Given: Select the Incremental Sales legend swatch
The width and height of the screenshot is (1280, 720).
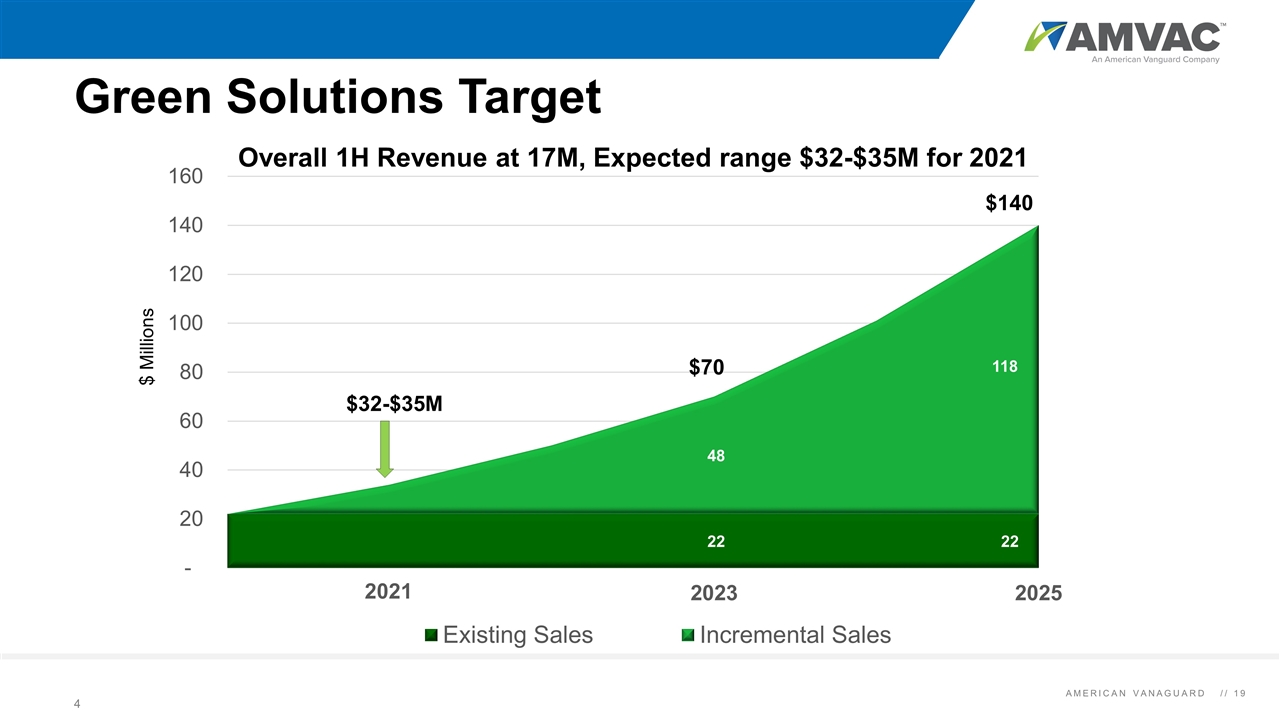Looking at the screenshot, I should pyautogui.click(x=688, y=635).
